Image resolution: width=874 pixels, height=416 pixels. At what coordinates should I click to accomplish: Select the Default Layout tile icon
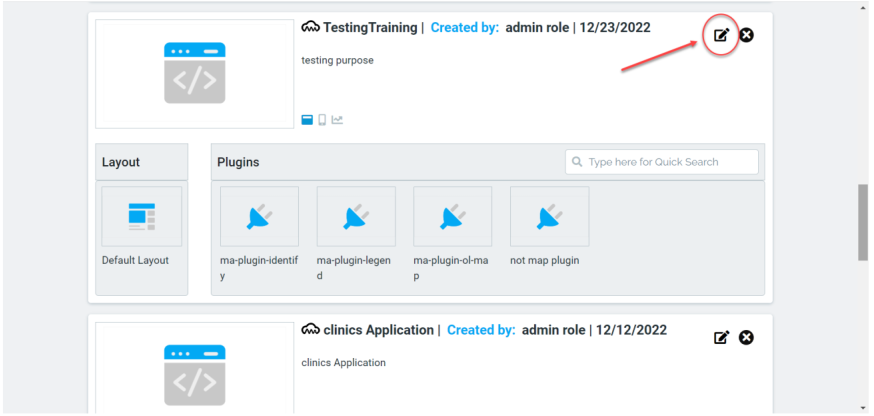click(x=142, y=216)
